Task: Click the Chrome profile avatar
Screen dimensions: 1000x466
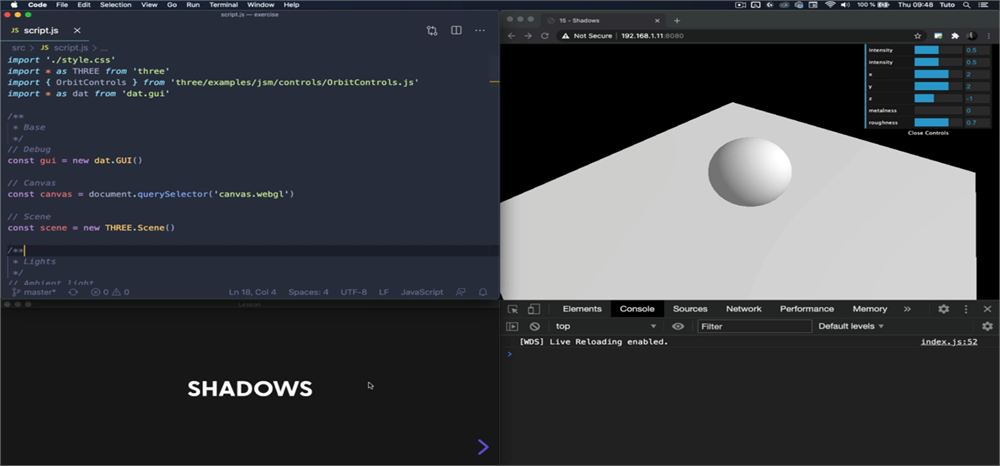Action: pos(971,36)
